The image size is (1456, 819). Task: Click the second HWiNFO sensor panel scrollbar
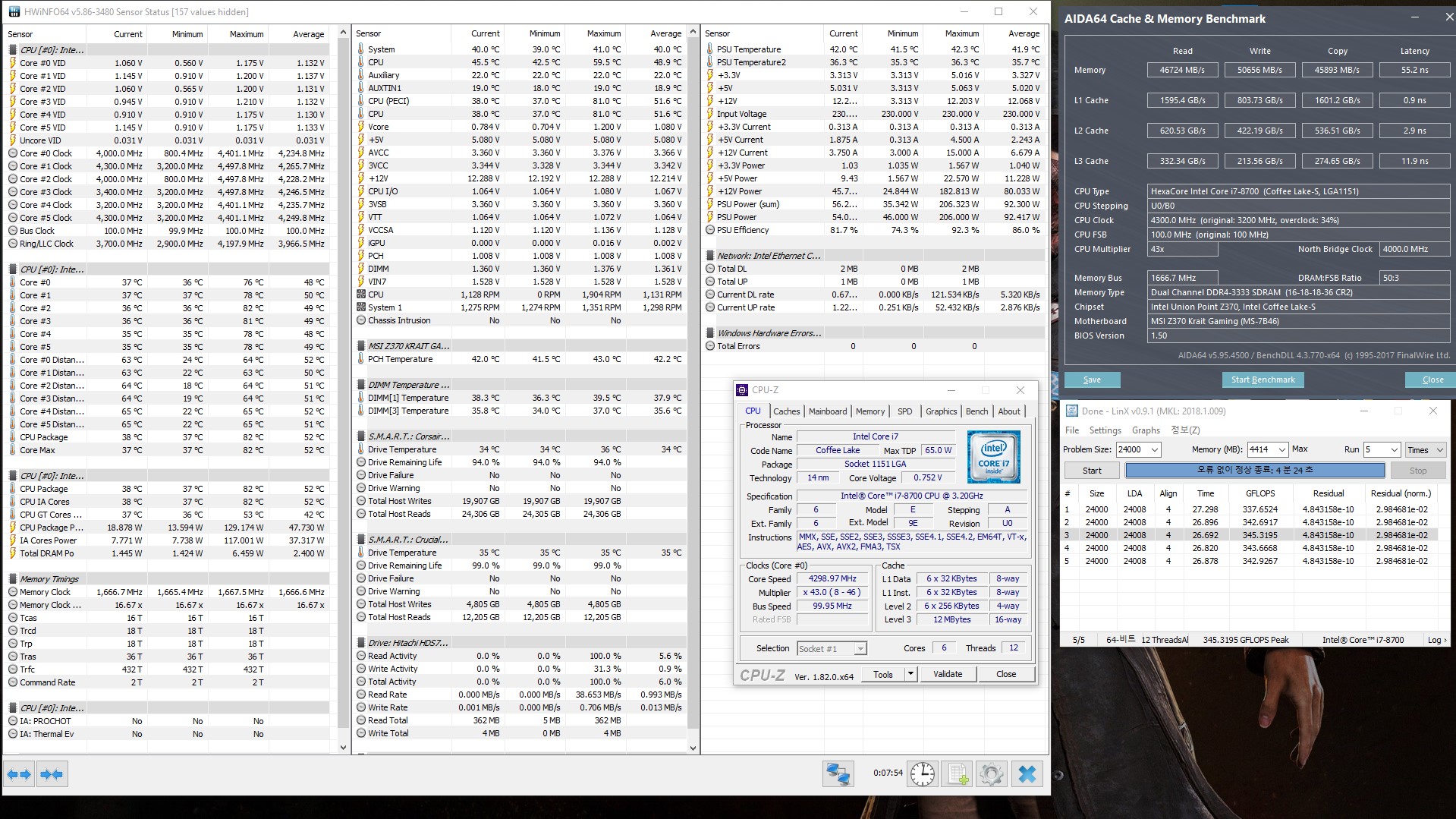pos(693,389)
